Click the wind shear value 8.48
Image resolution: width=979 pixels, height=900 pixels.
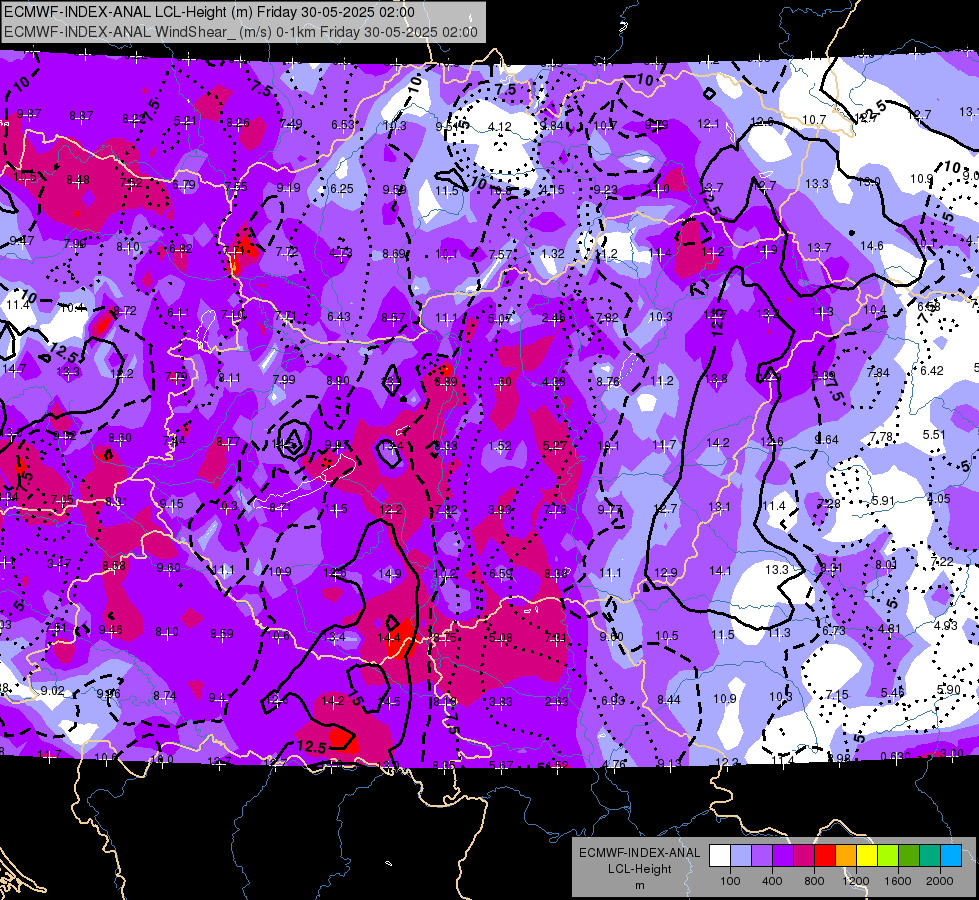[x=78, y=180]
